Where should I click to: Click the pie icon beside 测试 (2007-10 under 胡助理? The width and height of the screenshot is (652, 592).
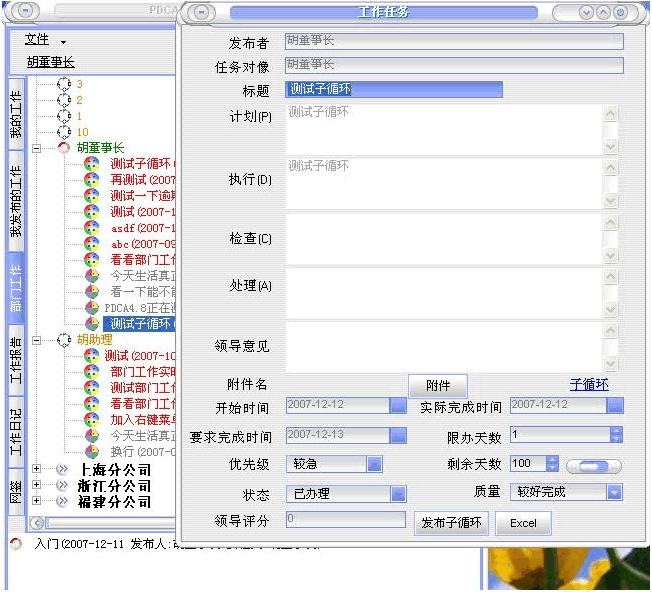[91, 355]
